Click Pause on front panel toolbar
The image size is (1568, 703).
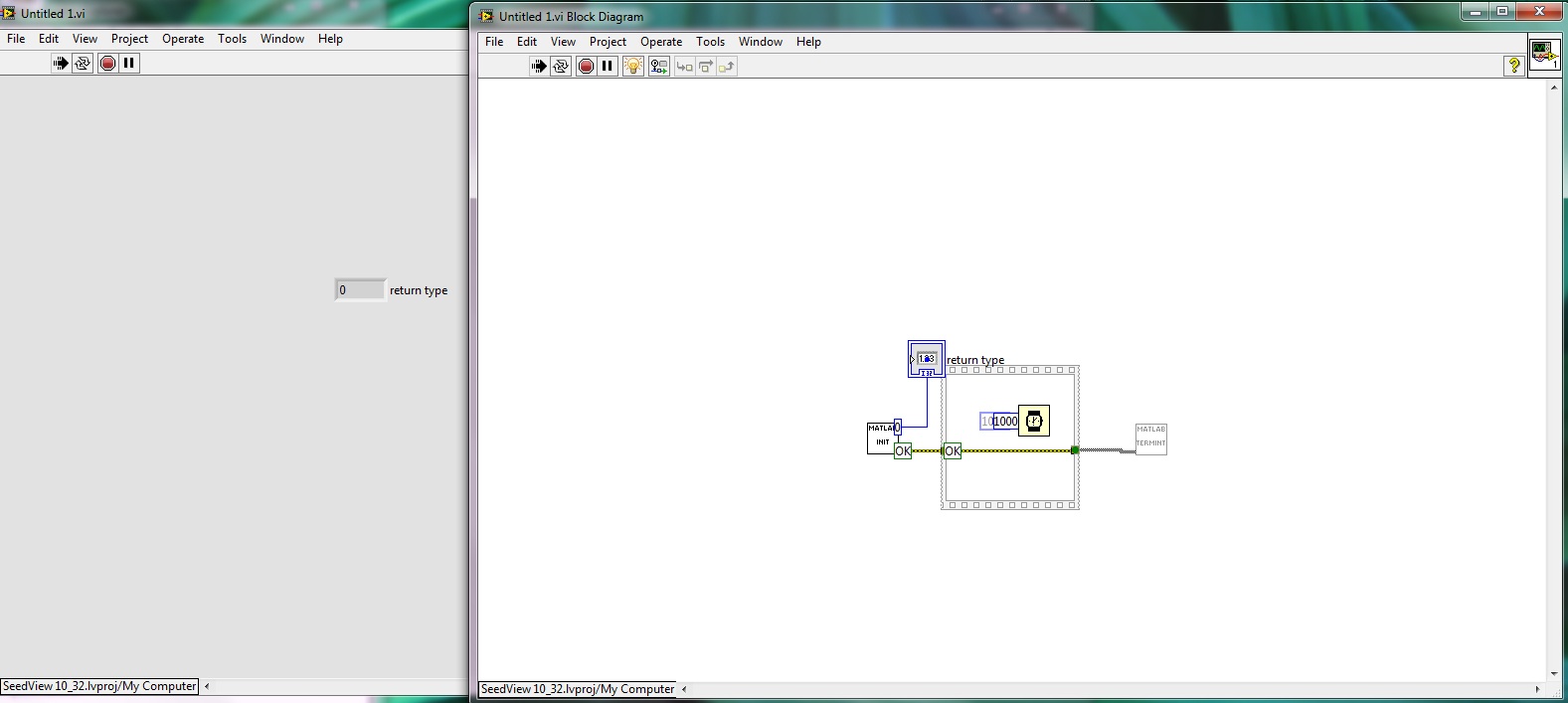click(129, 64)
